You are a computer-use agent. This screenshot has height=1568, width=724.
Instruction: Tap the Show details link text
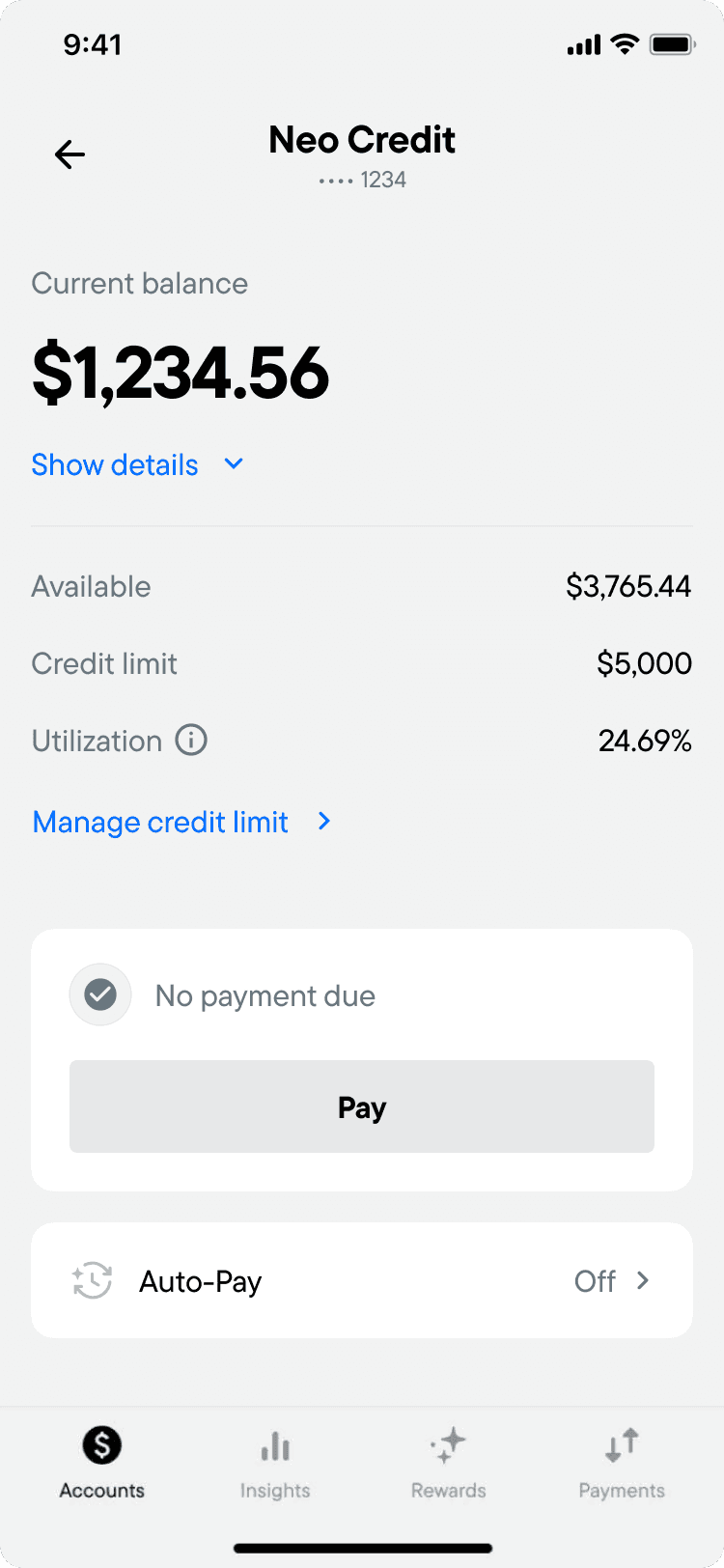[115, 464]
